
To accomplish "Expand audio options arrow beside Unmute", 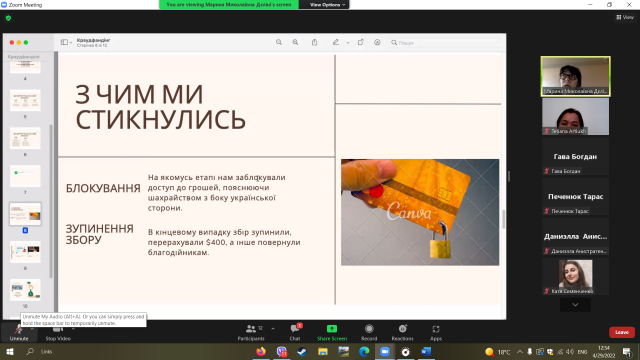I will [32, 328].
